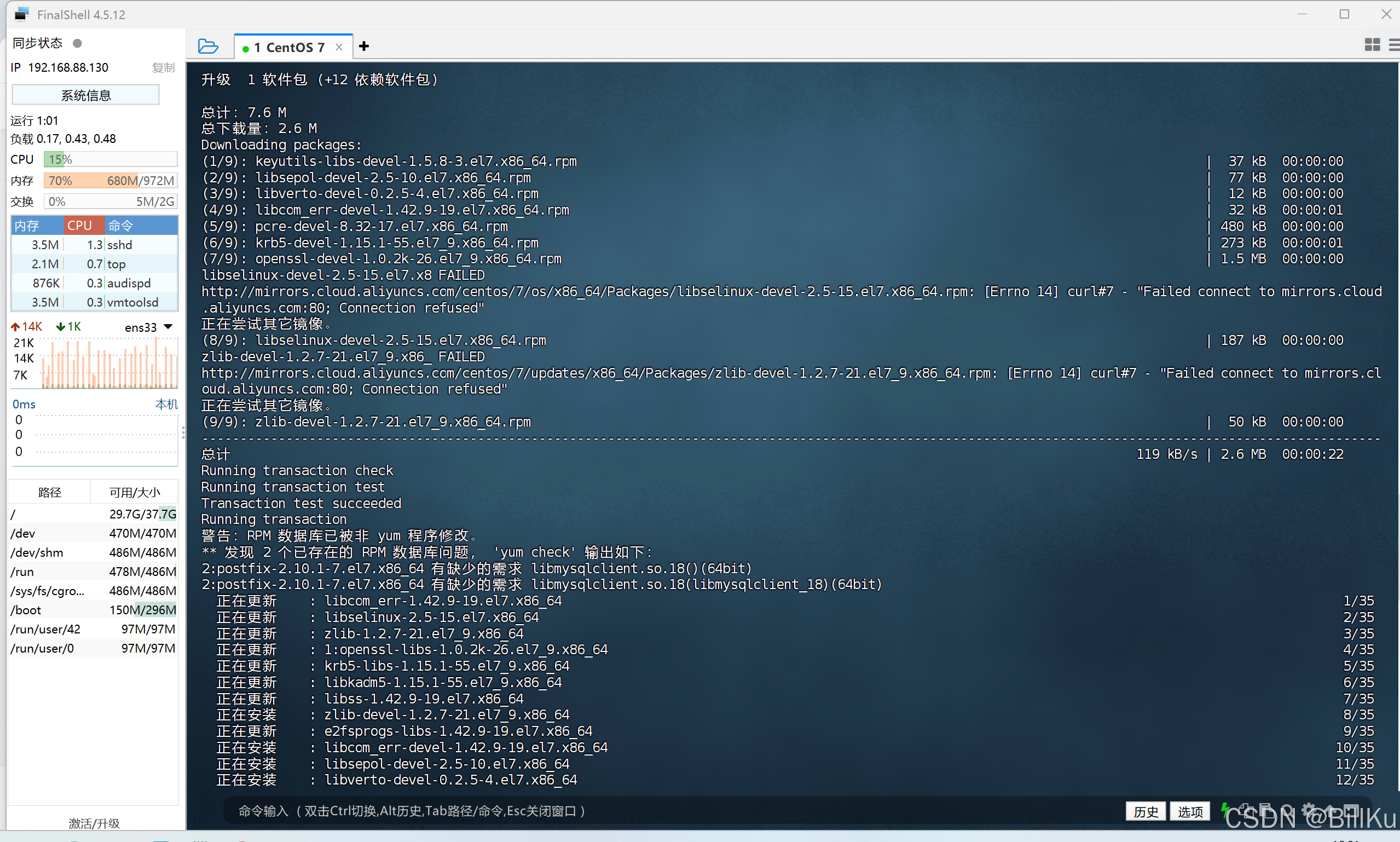1400x842 pixels.
Task: Select the audispd process row
Action: 95,283
